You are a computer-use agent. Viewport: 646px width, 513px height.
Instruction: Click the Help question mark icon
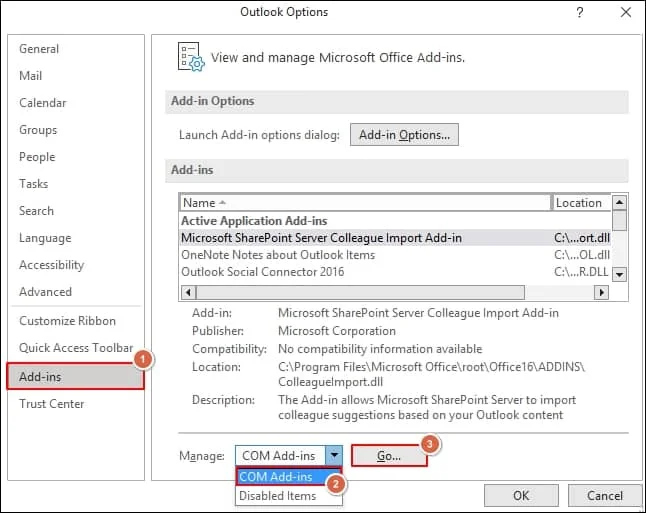(x=580, y=12)
